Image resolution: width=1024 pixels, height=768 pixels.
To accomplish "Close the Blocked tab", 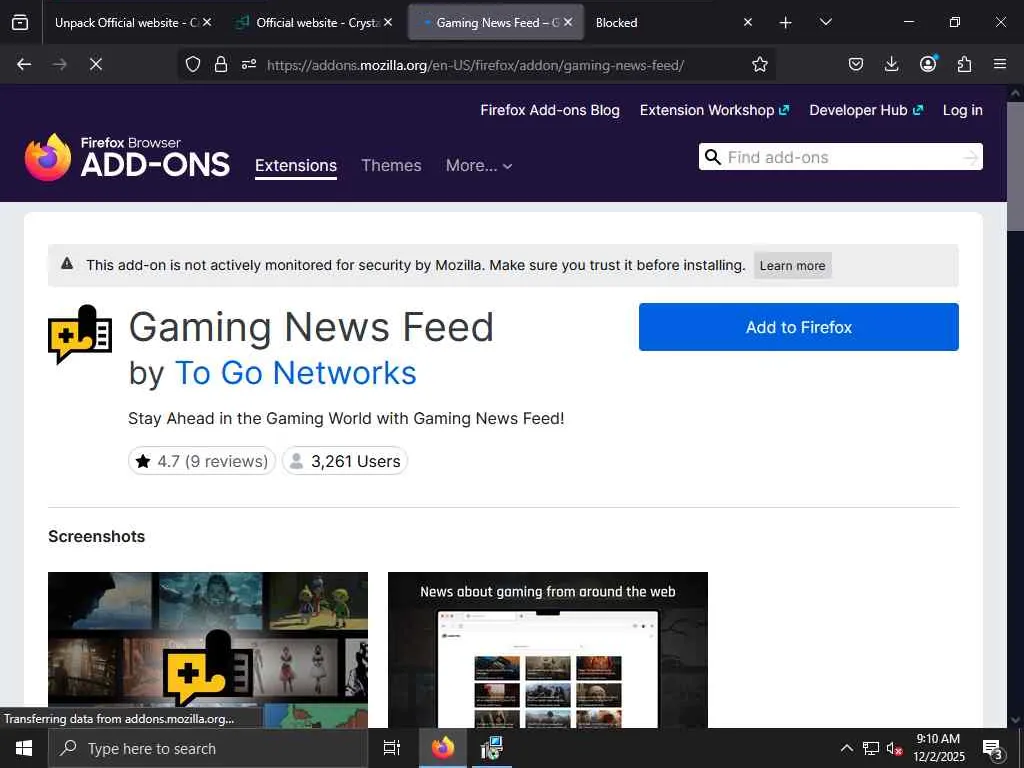I will point(748,22).
